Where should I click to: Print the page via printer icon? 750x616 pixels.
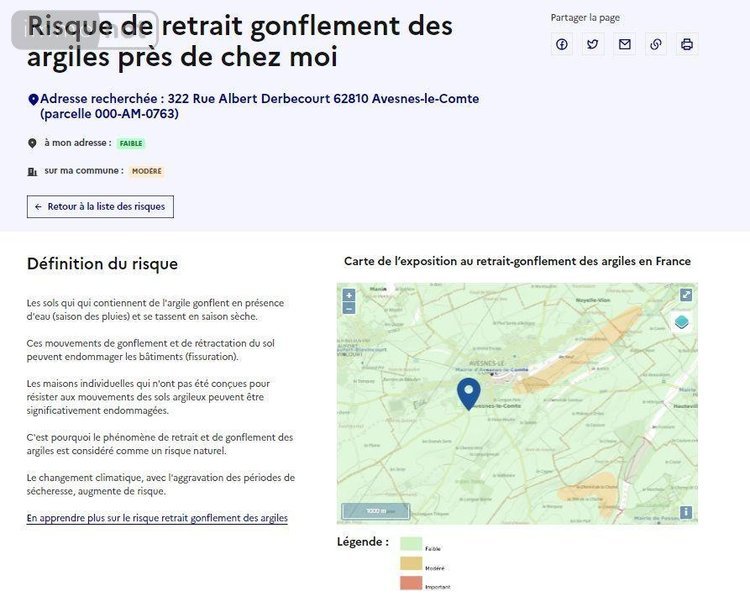click(686, 44)
